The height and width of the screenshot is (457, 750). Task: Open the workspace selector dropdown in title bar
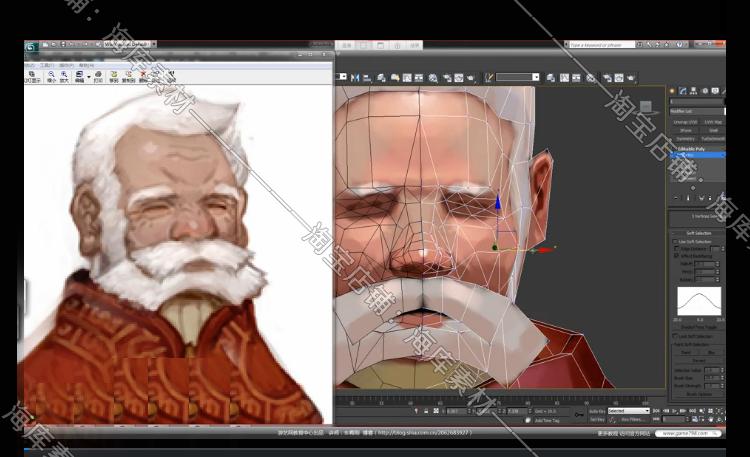tap(129, 44)
